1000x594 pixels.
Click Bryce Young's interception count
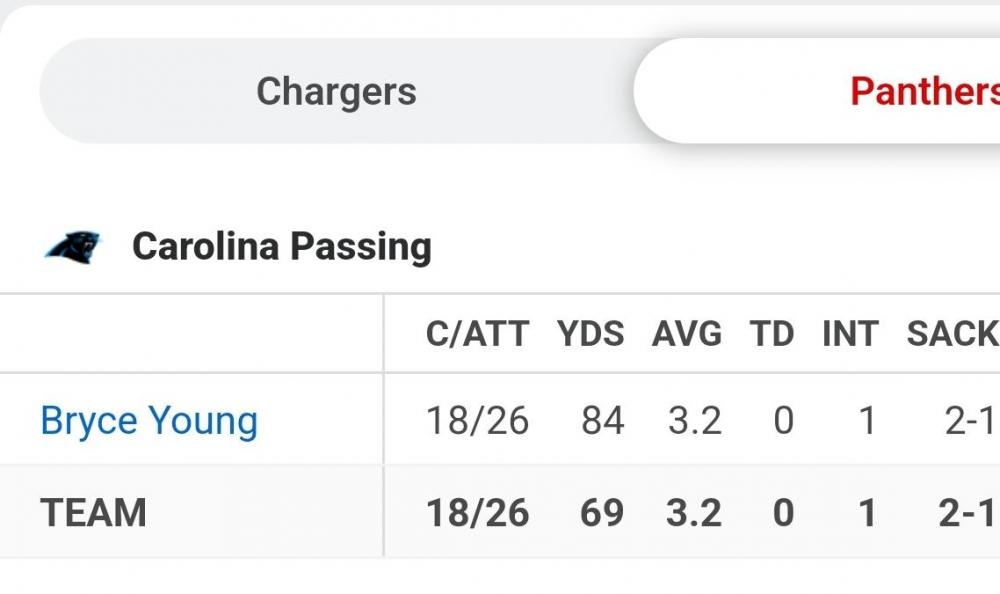pos(867,421)
